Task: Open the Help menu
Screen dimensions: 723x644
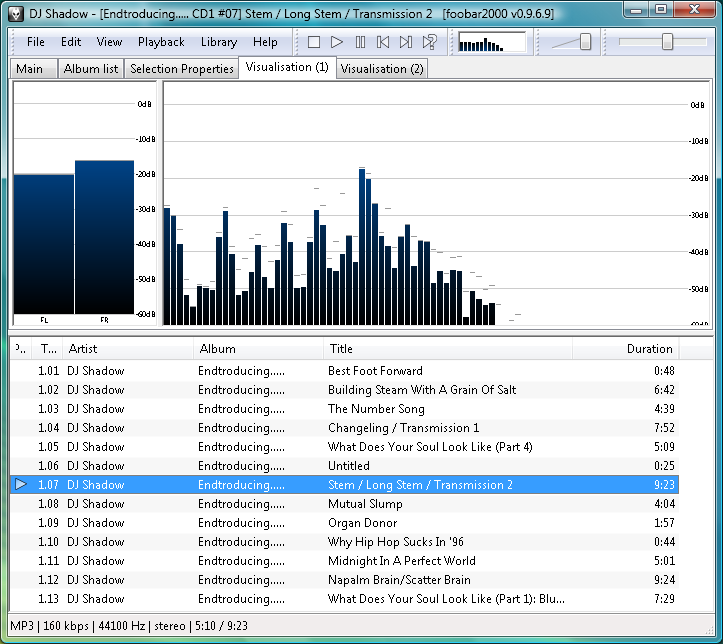Action: coord(265,42)
